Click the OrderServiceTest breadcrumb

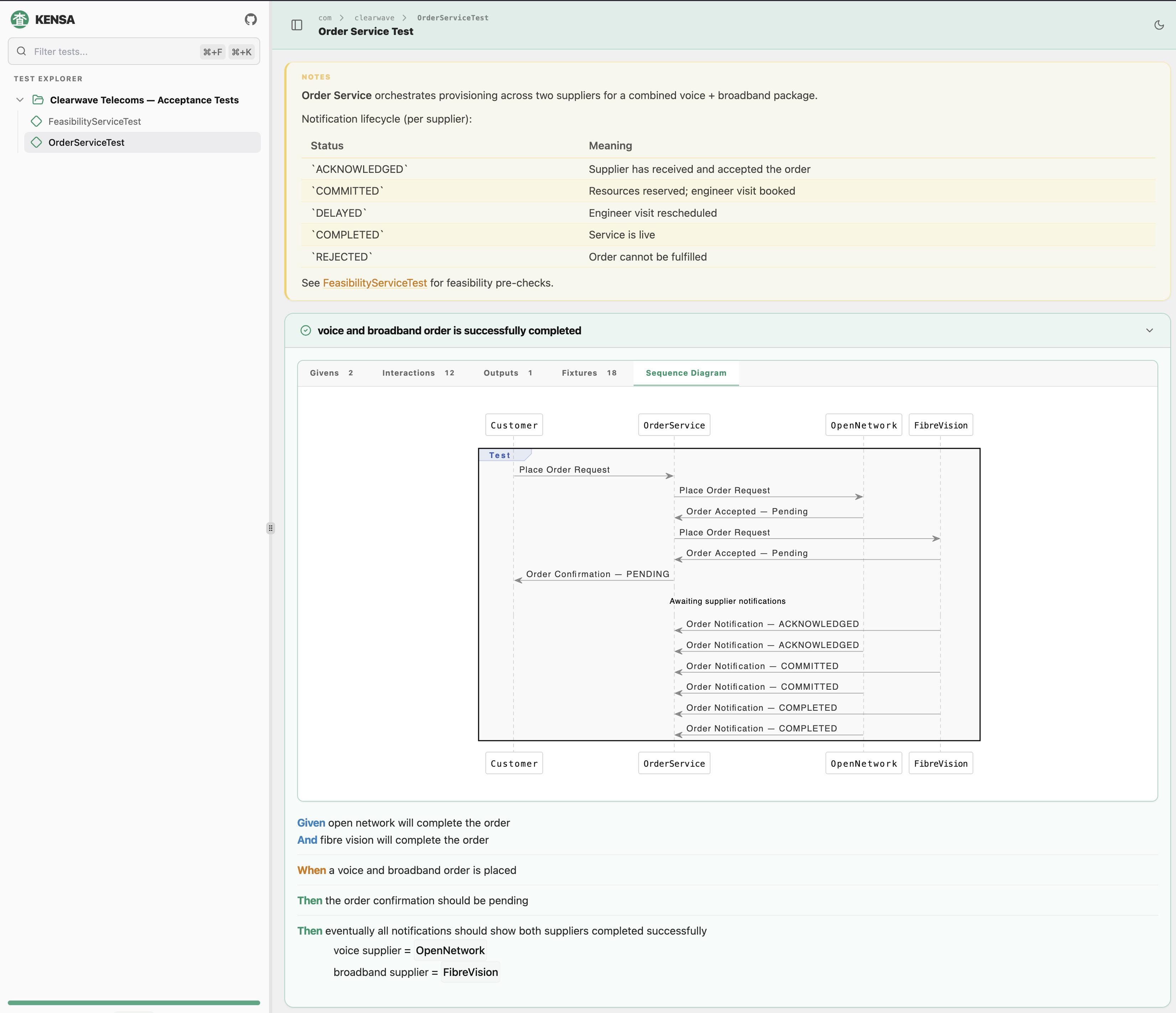click(x=452, y=17)
